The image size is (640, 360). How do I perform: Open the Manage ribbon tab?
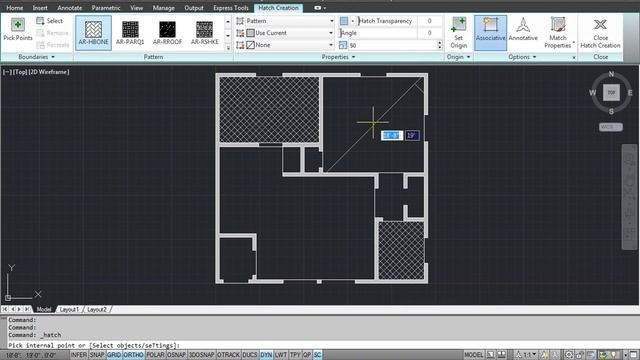163,8
